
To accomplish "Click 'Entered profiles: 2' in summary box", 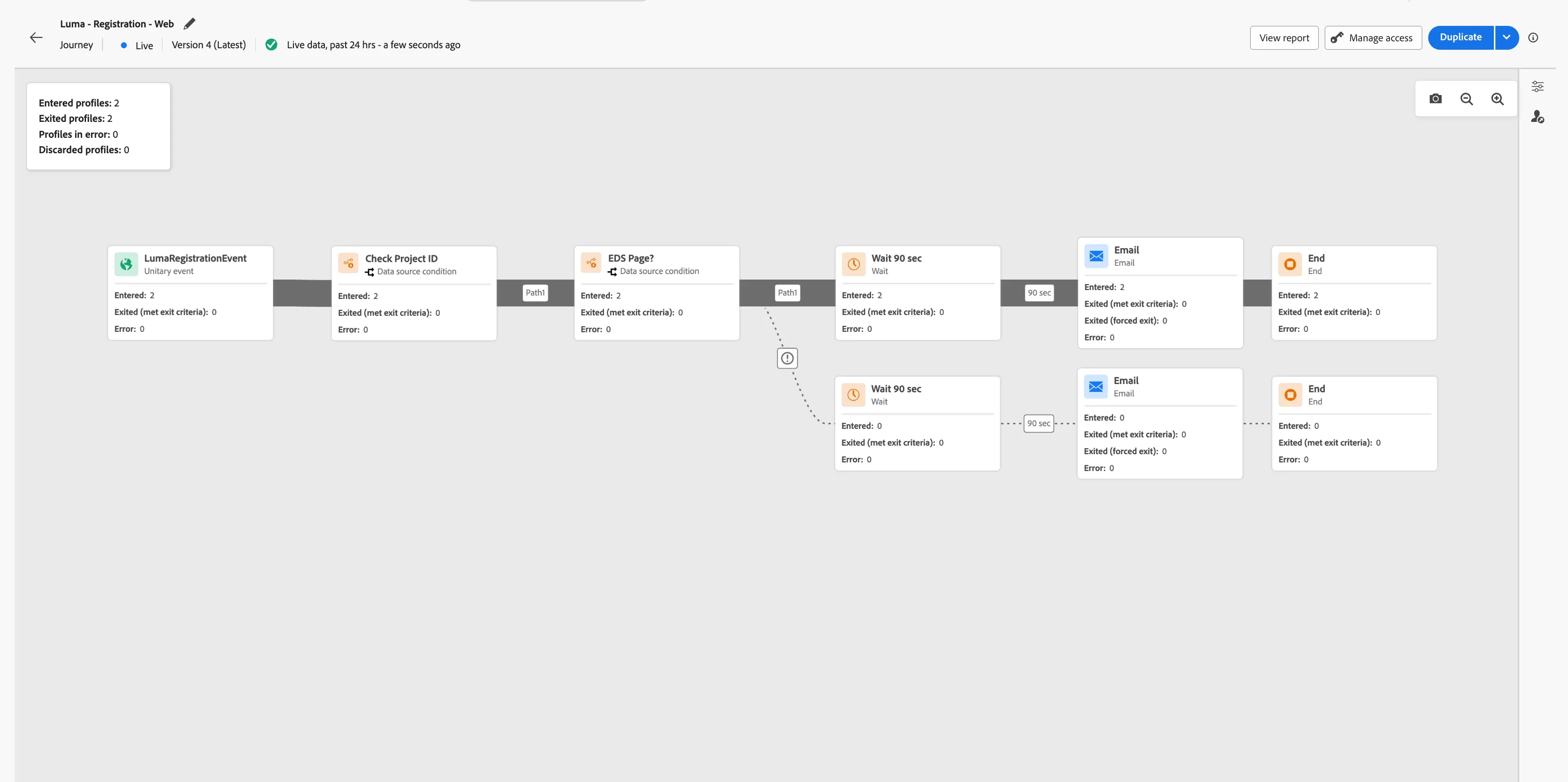I will click(x=79, y=103).
